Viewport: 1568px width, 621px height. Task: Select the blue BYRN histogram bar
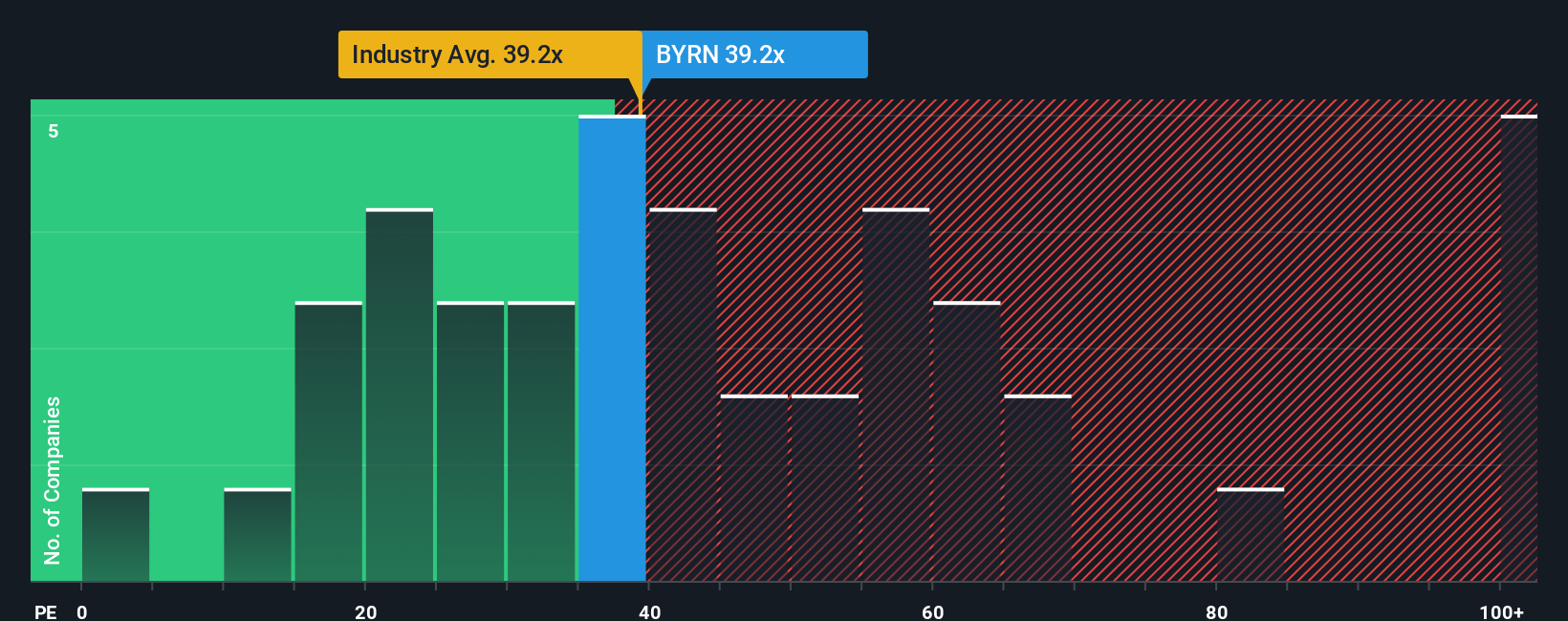tap(612, 349)
